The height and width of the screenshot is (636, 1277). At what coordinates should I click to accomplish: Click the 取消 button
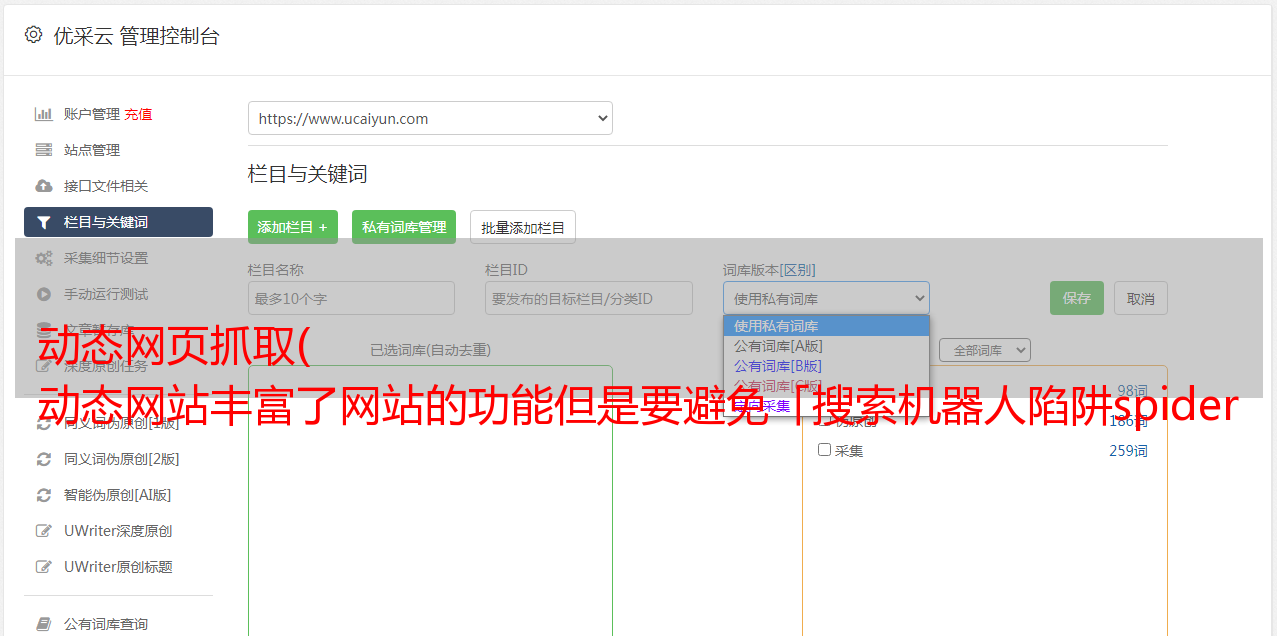1141,298
